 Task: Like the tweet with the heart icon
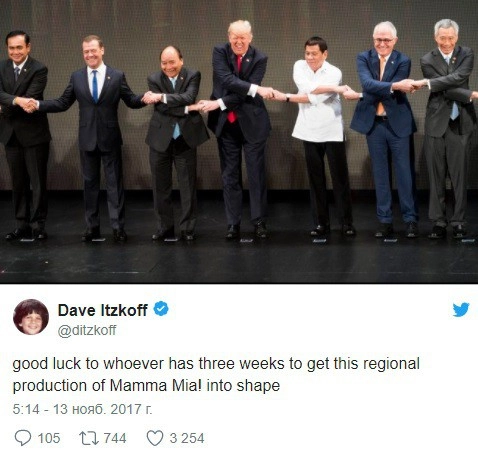[155, 438]
